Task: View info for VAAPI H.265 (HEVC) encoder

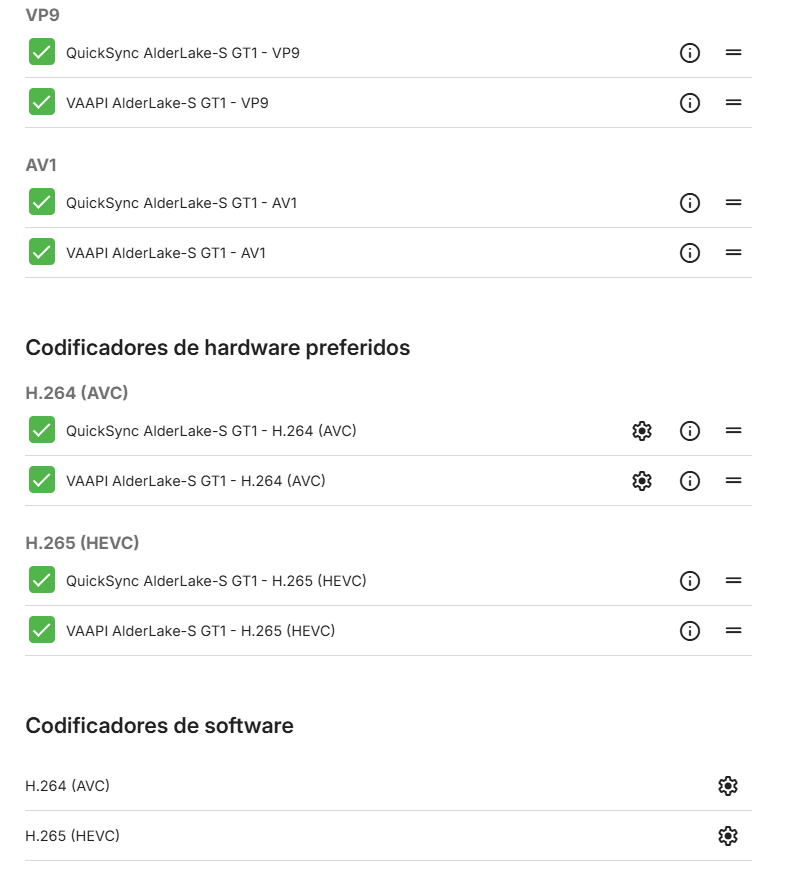Action: 689,631
